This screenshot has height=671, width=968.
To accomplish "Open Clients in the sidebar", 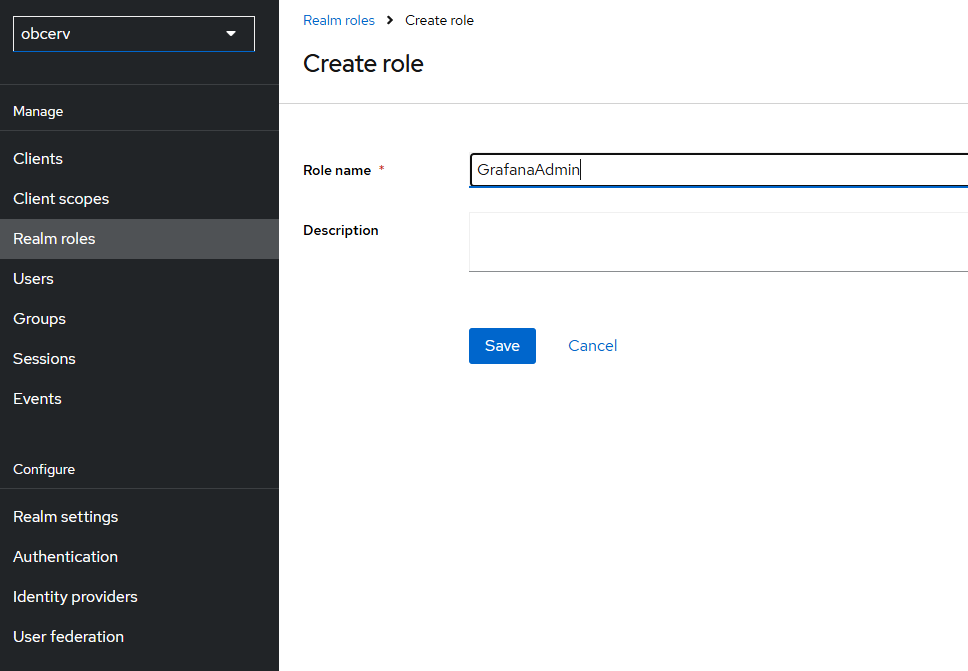I will [38, 159].
